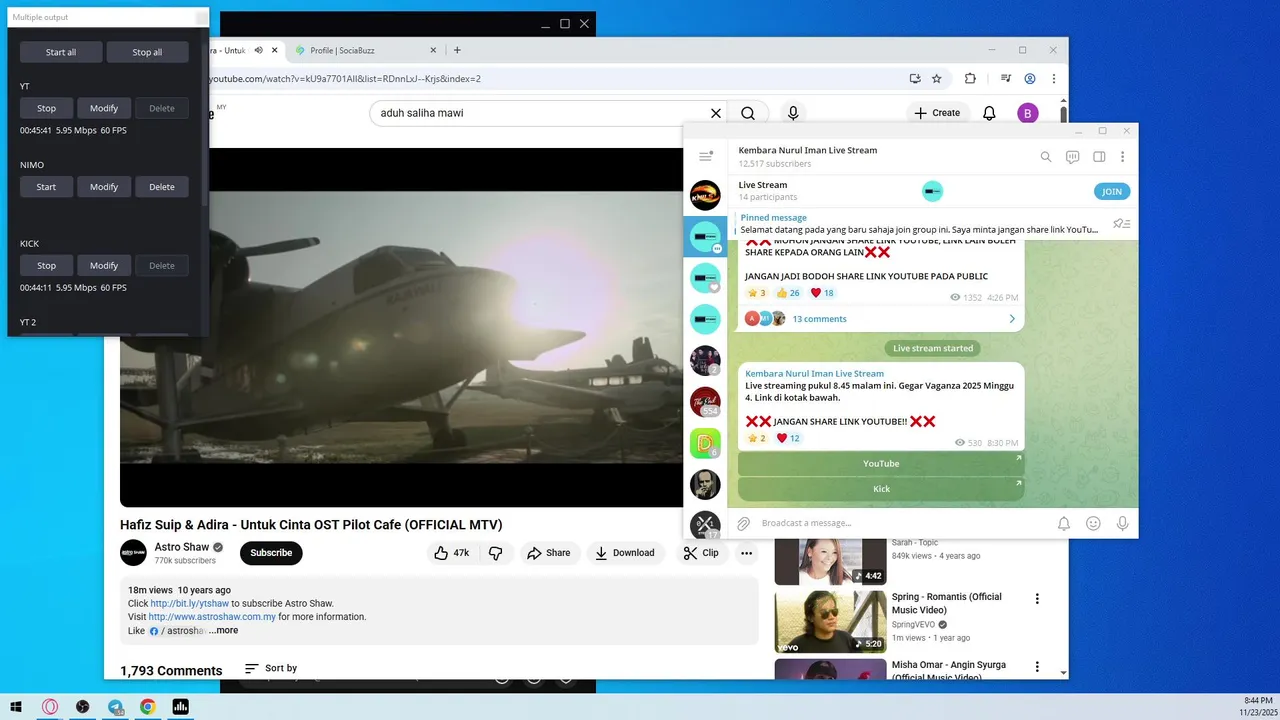Open emoji picker in Telegram
Image resolution: width=1280 pixels, height=720 pixels.
pos(1094,523)
